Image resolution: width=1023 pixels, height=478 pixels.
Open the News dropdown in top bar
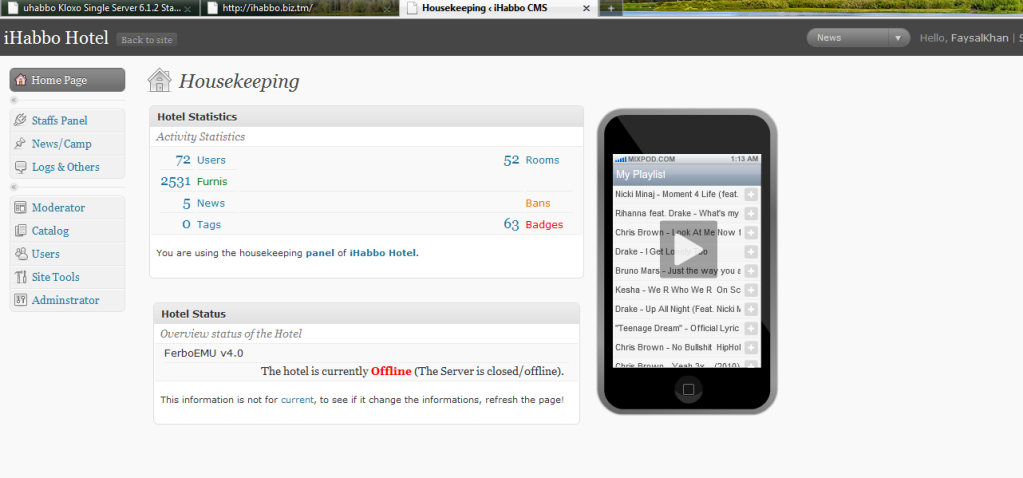coord(858,38)
